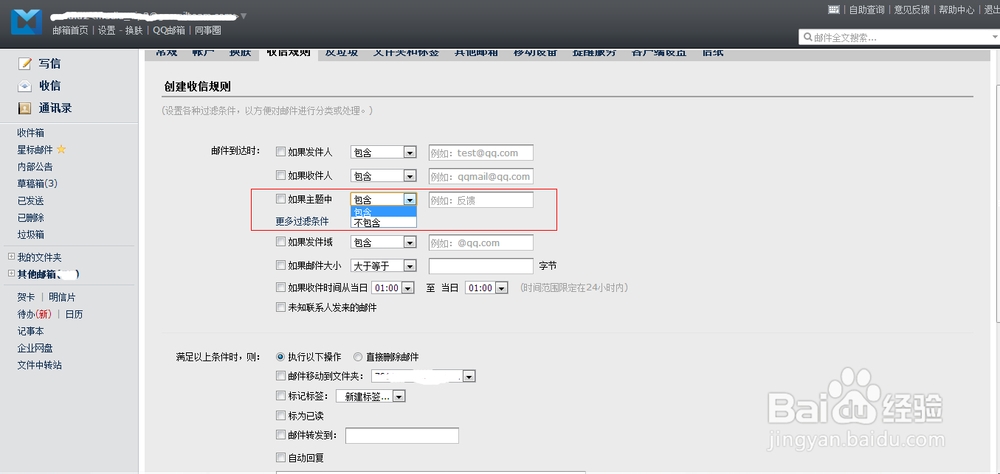The height and width of the screenshot is (474, 1000).
Task: Open the 垃圾箱 folder
Action: pyautogui.click(x=31, y=235)
